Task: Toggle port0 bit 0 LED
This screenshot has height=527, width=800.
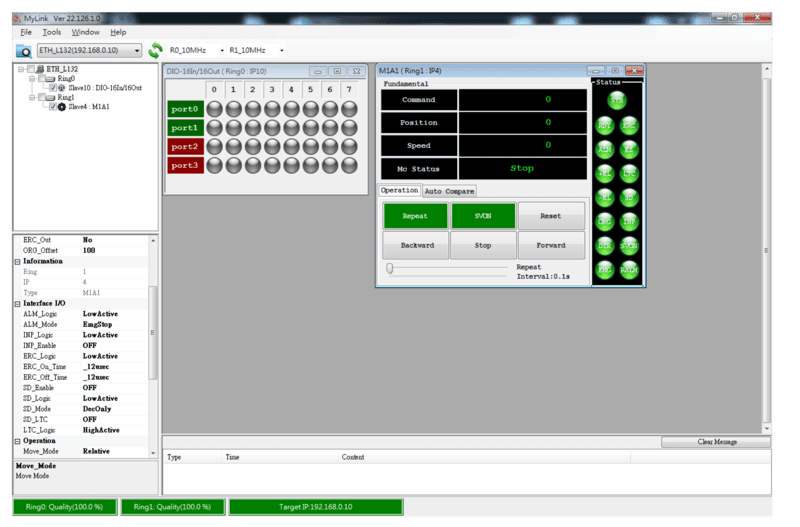Action: pos(214,109)
